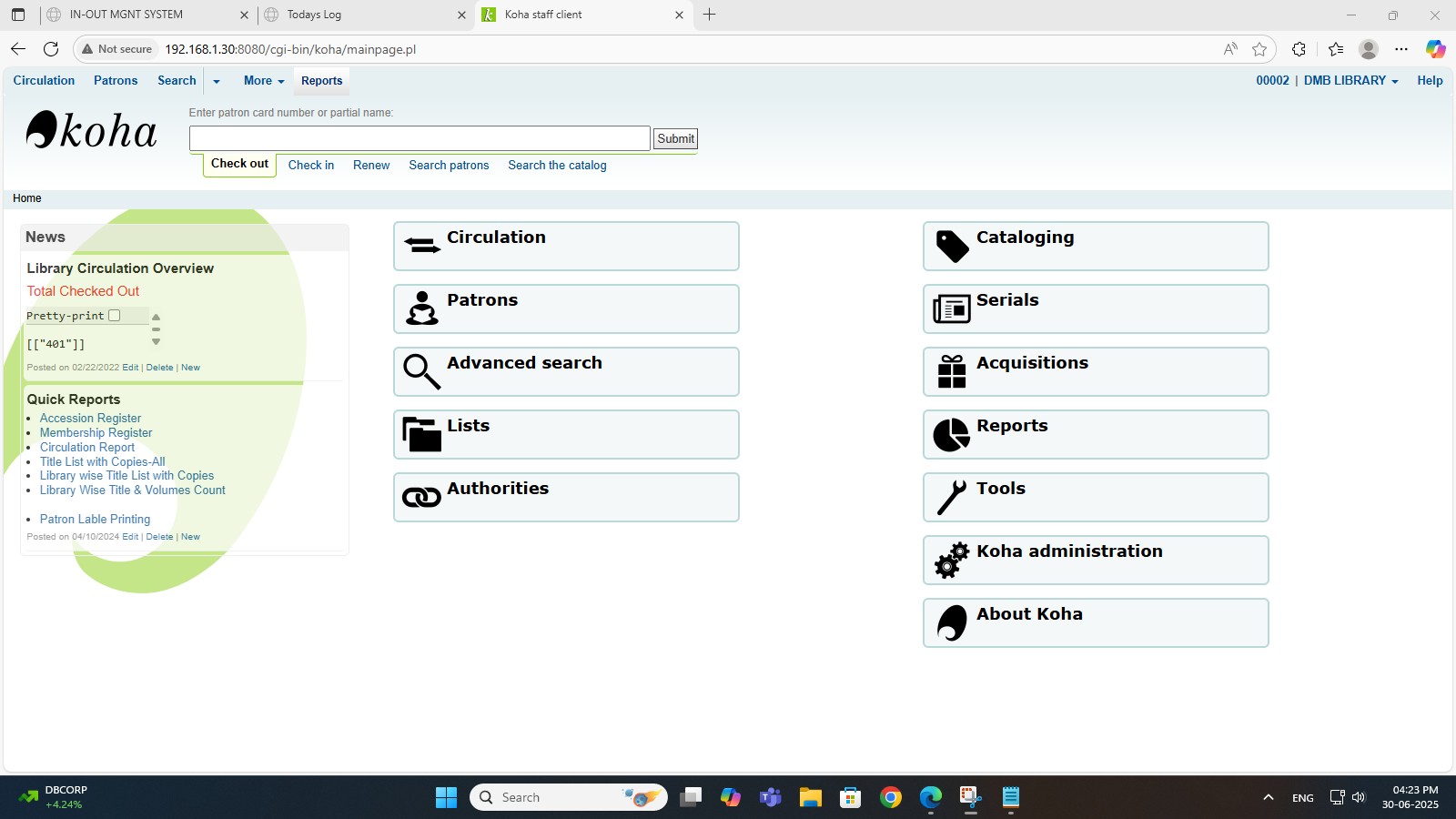Close the Koha staff client tab
The height and width of the screenshot is (819, 1456).
coord(679,15)
